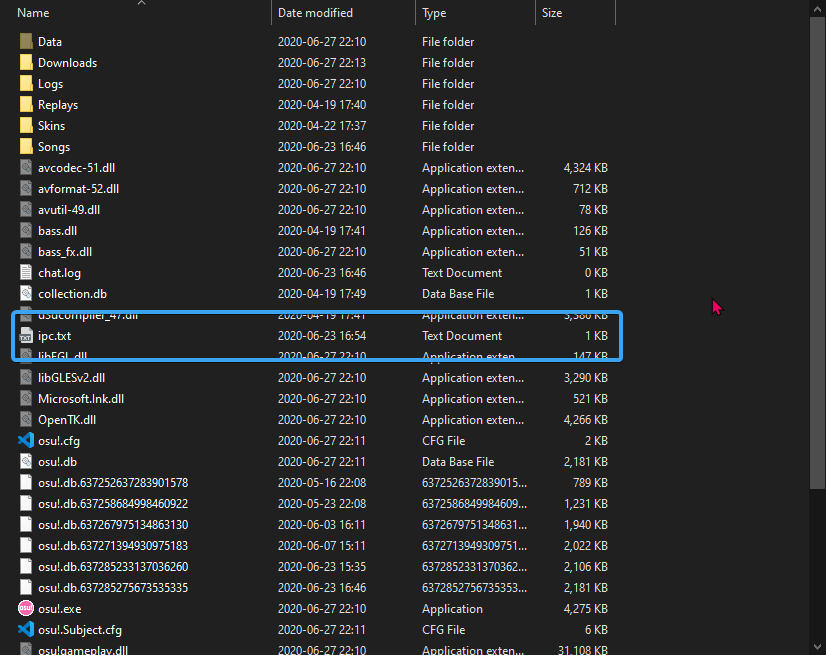The height and width of the screenshot is (655, 826).
Task: Select the Data folder icon
Action: pyautogui.click(x=26, y=42)
